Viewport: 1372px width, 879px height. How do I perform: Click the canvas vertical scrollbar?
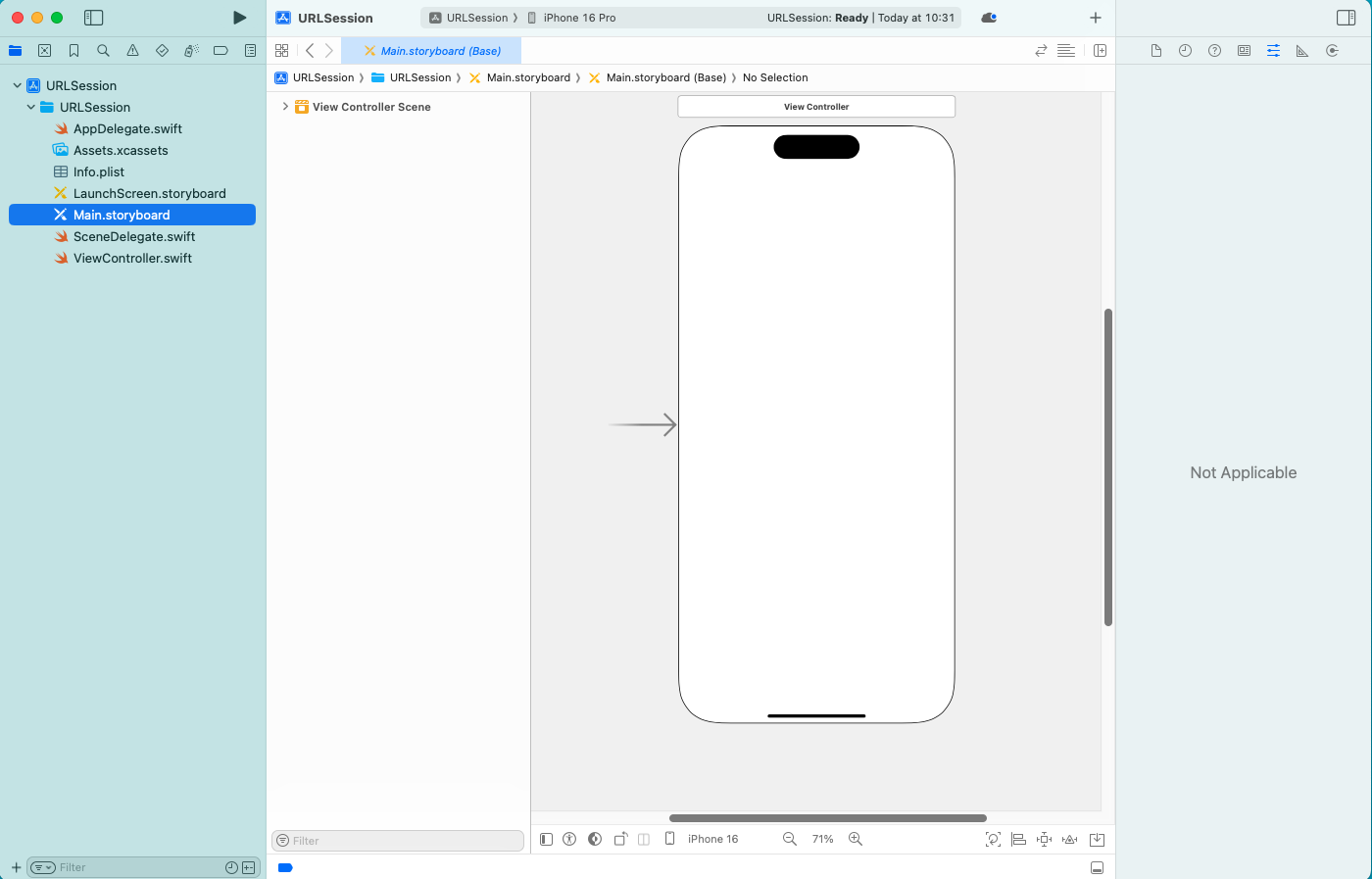pos(1108,466)
